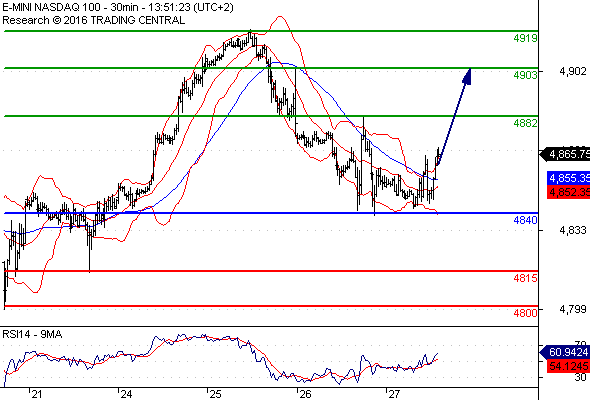
Task: Click the RSI value tag 60.9424
Action: (x=565, y=353)
